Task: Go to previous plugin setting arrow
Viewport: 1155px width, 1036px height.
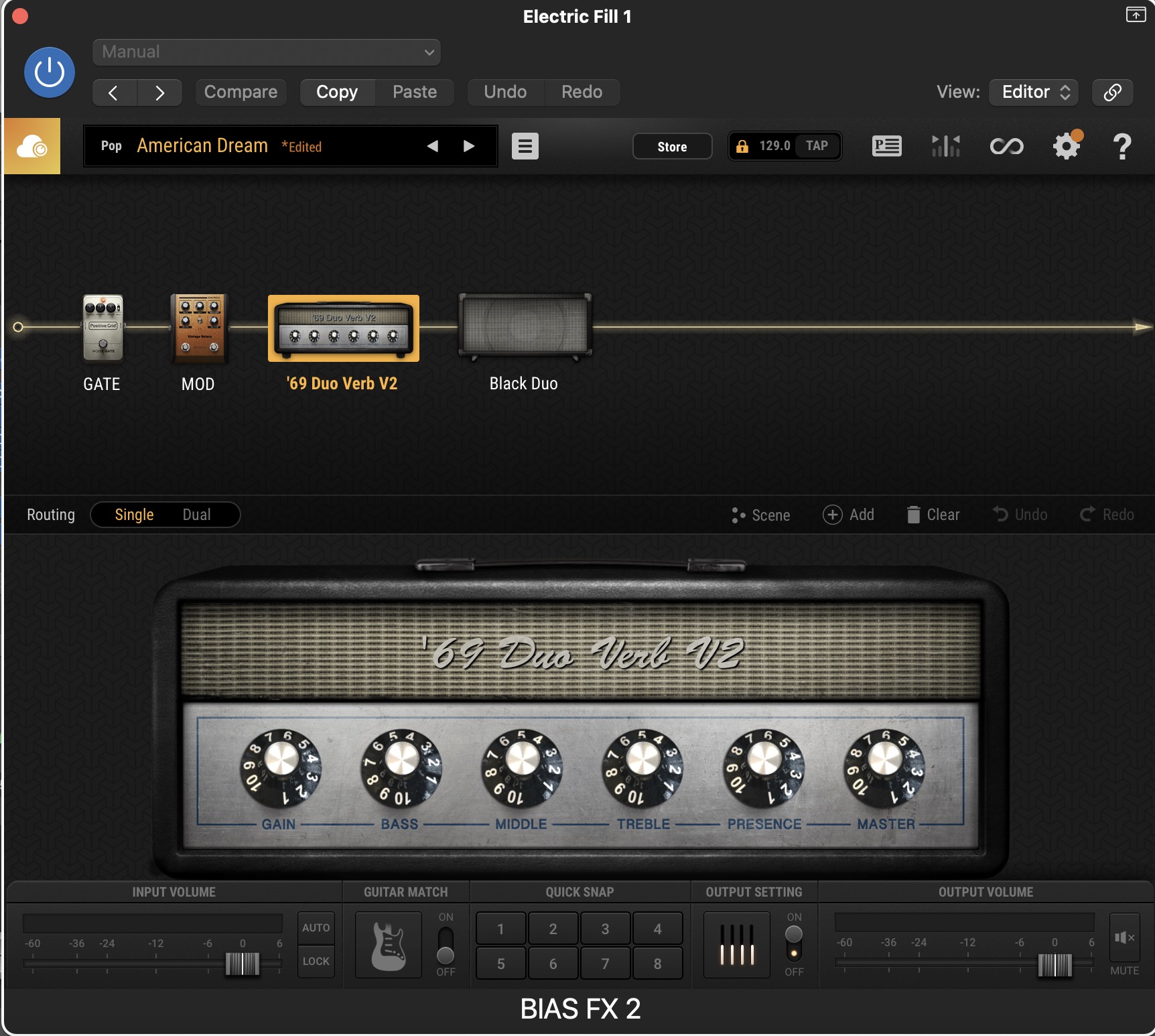Action: point(115,92)
